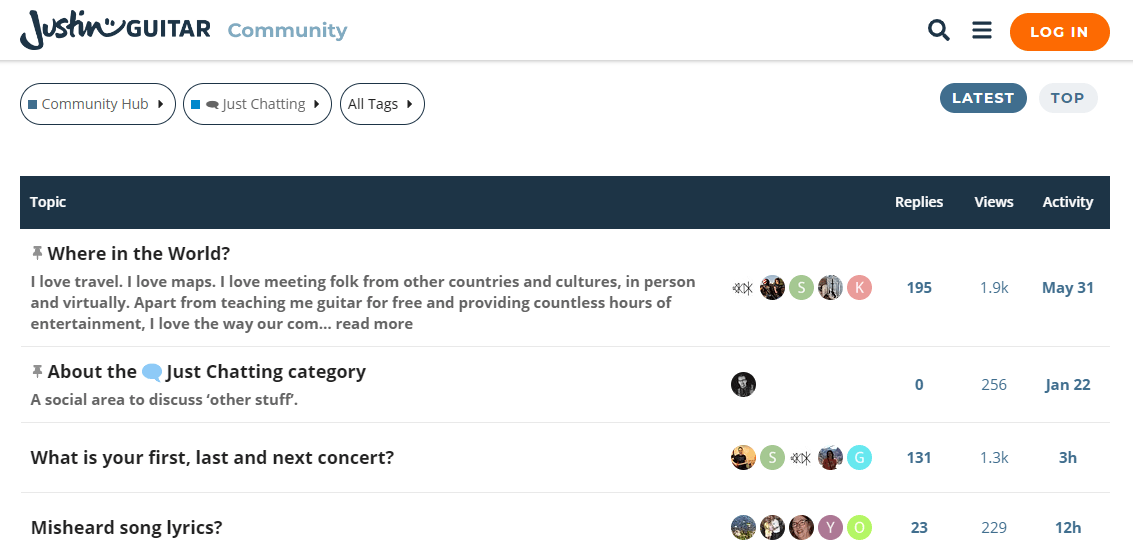Open 'What is your first, last and next concert?' topic
Viewport: 1133px width, 547px height.
point(212,457)
